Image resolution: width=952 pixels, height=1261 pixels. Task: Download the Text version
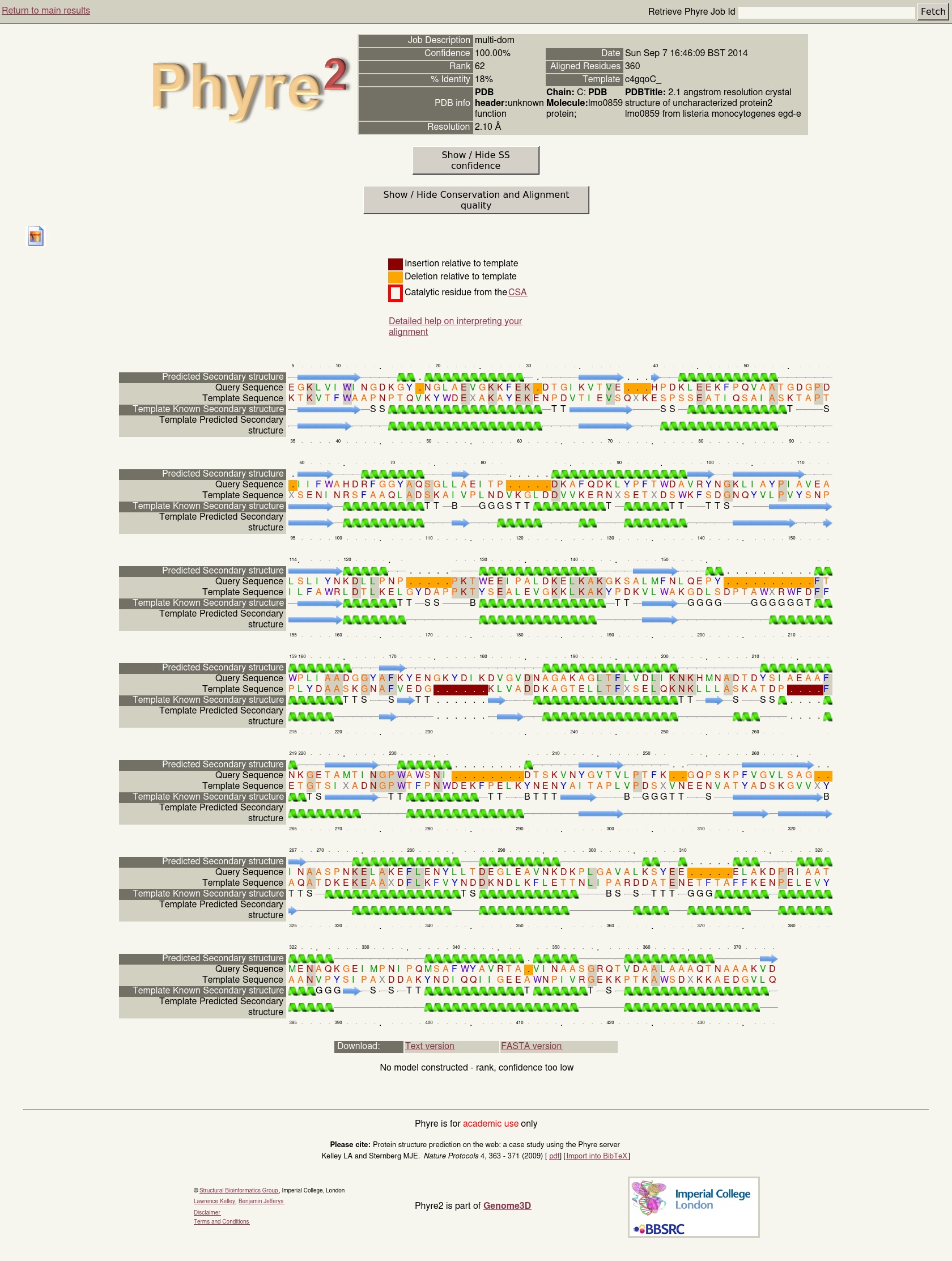click(x=430, y=1046)
